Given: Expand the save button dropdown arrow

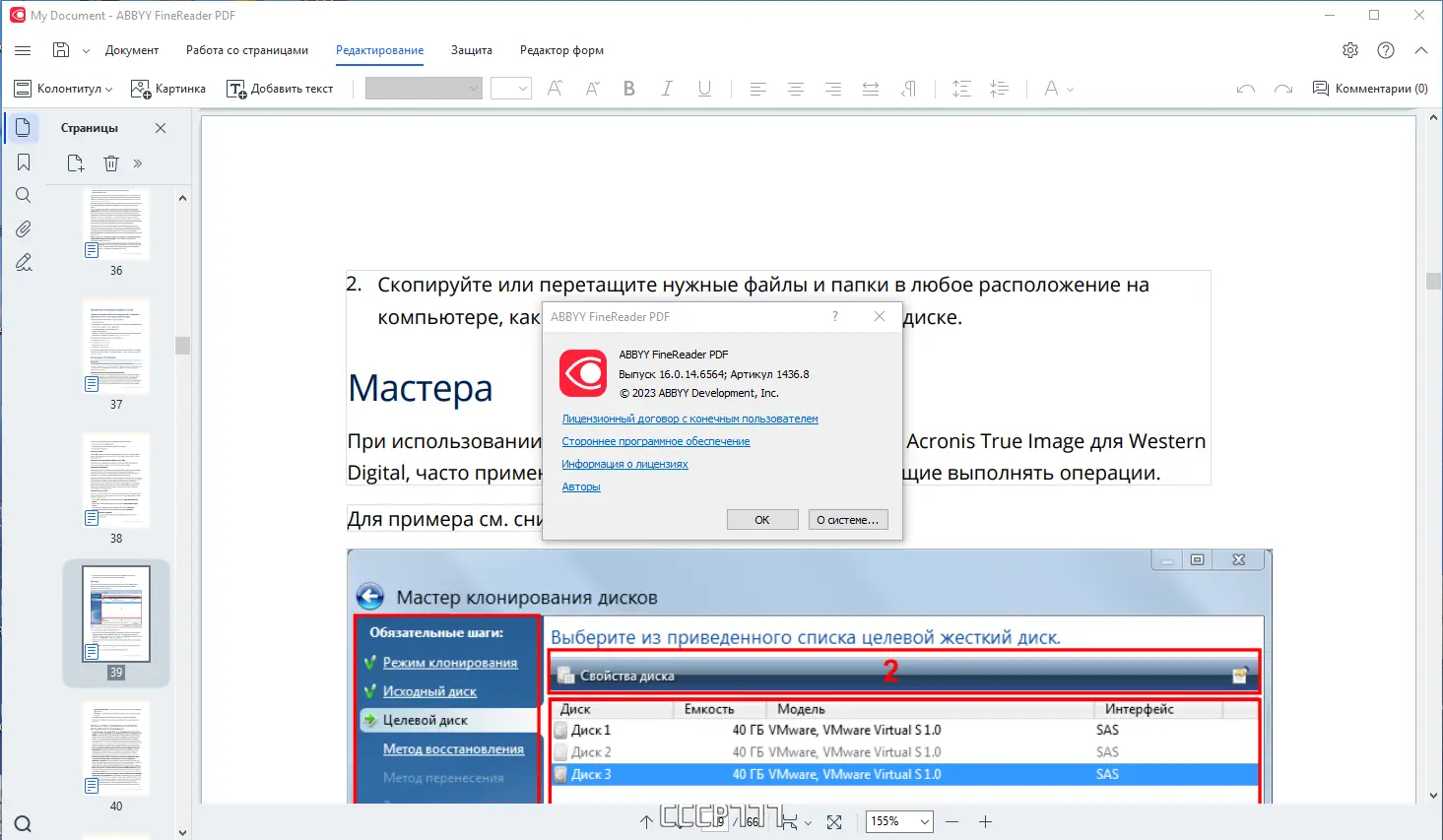Looking at the screenshot, I should [85, 50].
